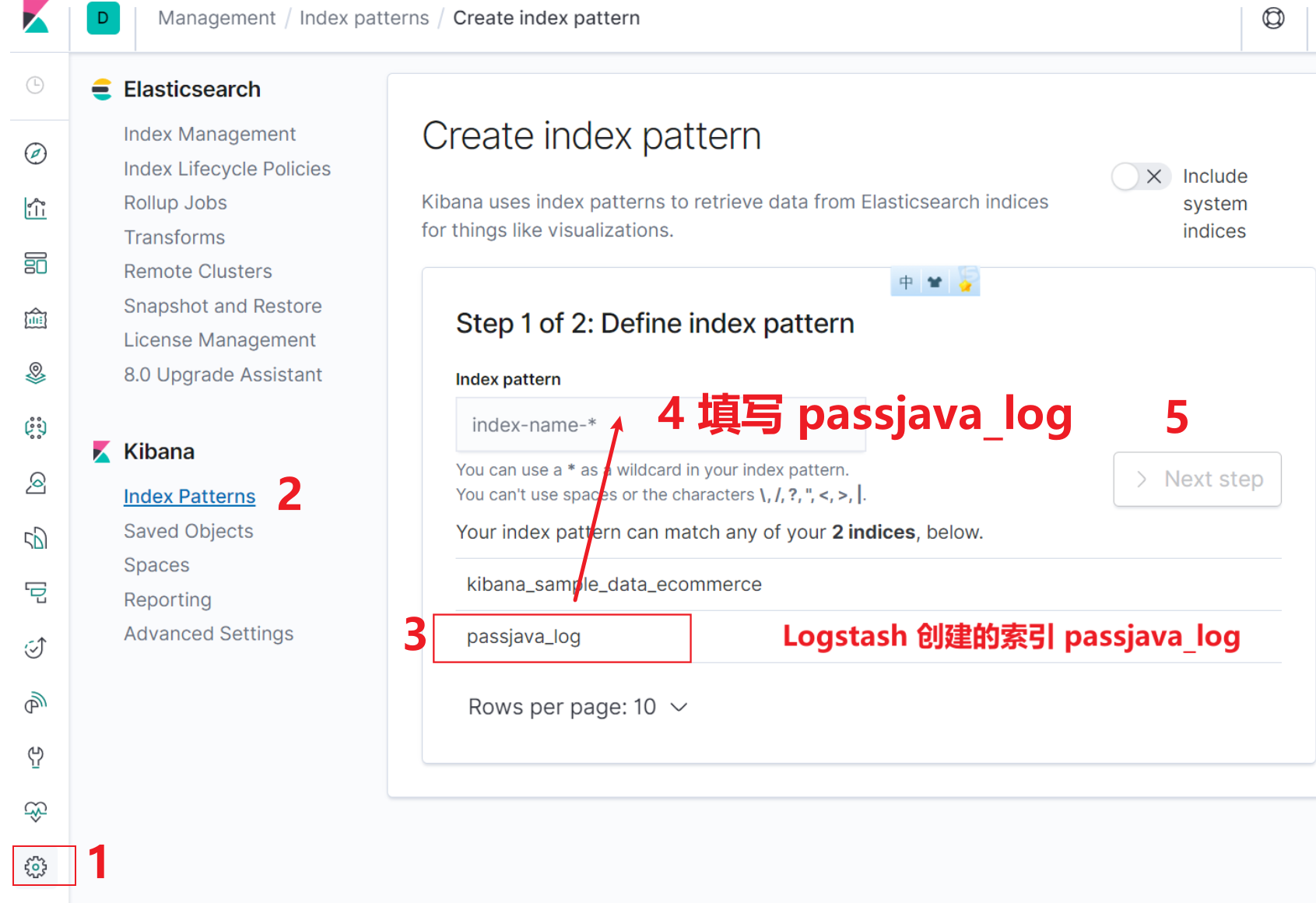Viewport: 1316px width, 903px height.
Task: Open Discover compass icon in sidebar
Action: tap(36, 154)
